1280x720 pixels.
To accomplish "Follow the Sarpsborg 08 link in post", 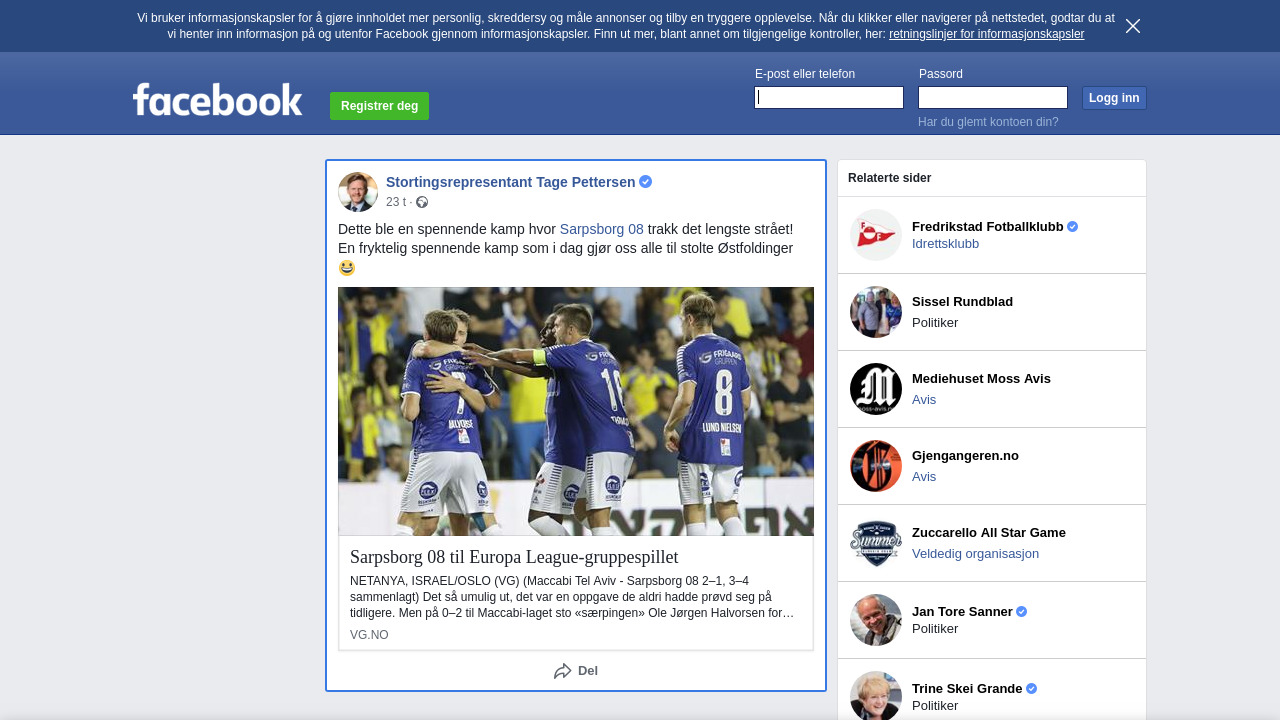I will 601,229.
